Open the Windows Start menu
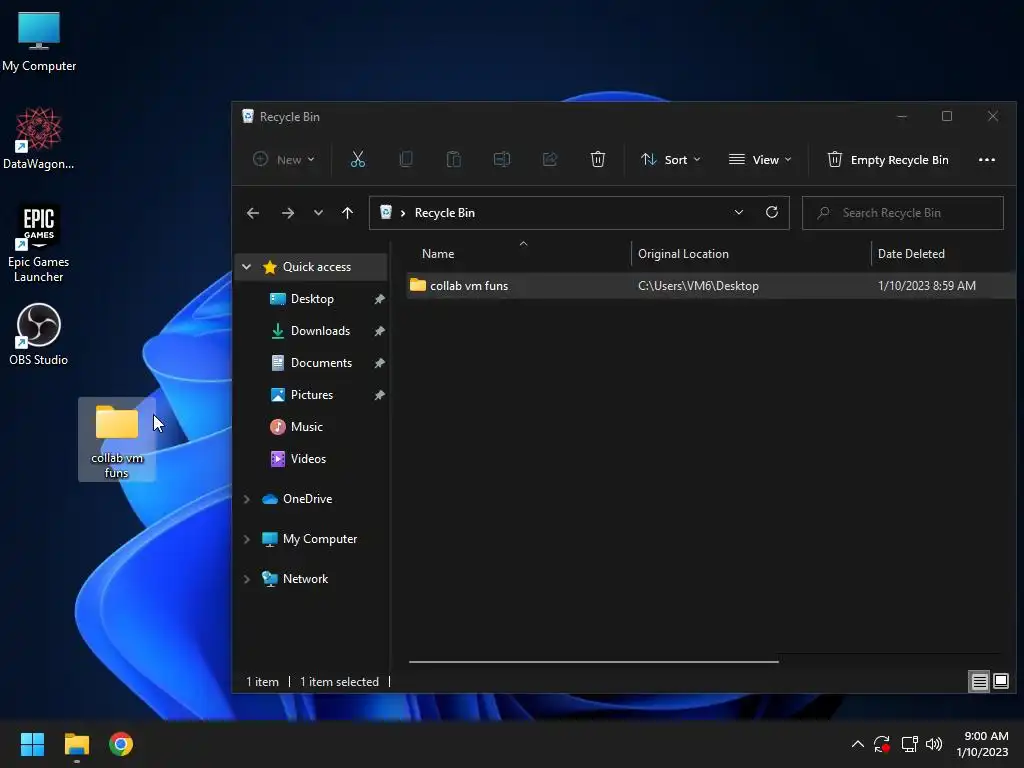 point(32,744)
